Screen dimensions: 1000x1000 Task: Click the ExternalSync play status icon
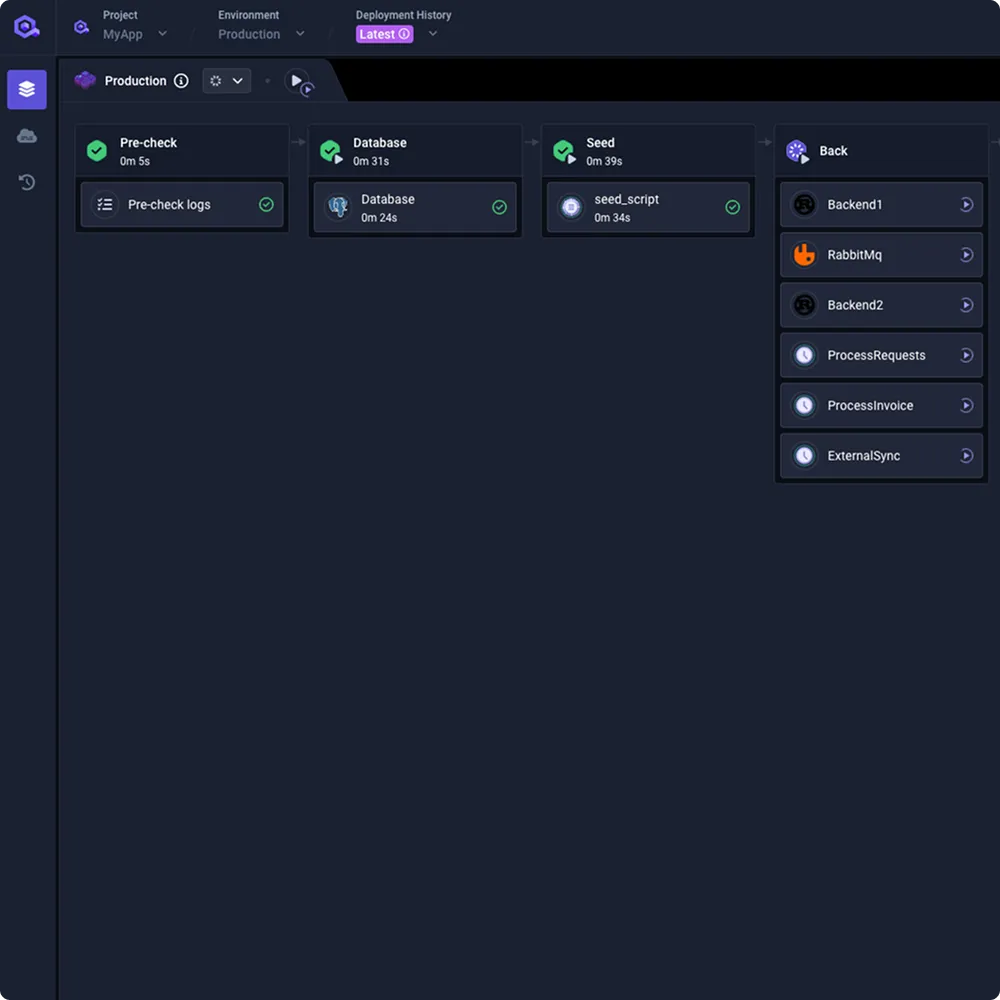point(967,456)
